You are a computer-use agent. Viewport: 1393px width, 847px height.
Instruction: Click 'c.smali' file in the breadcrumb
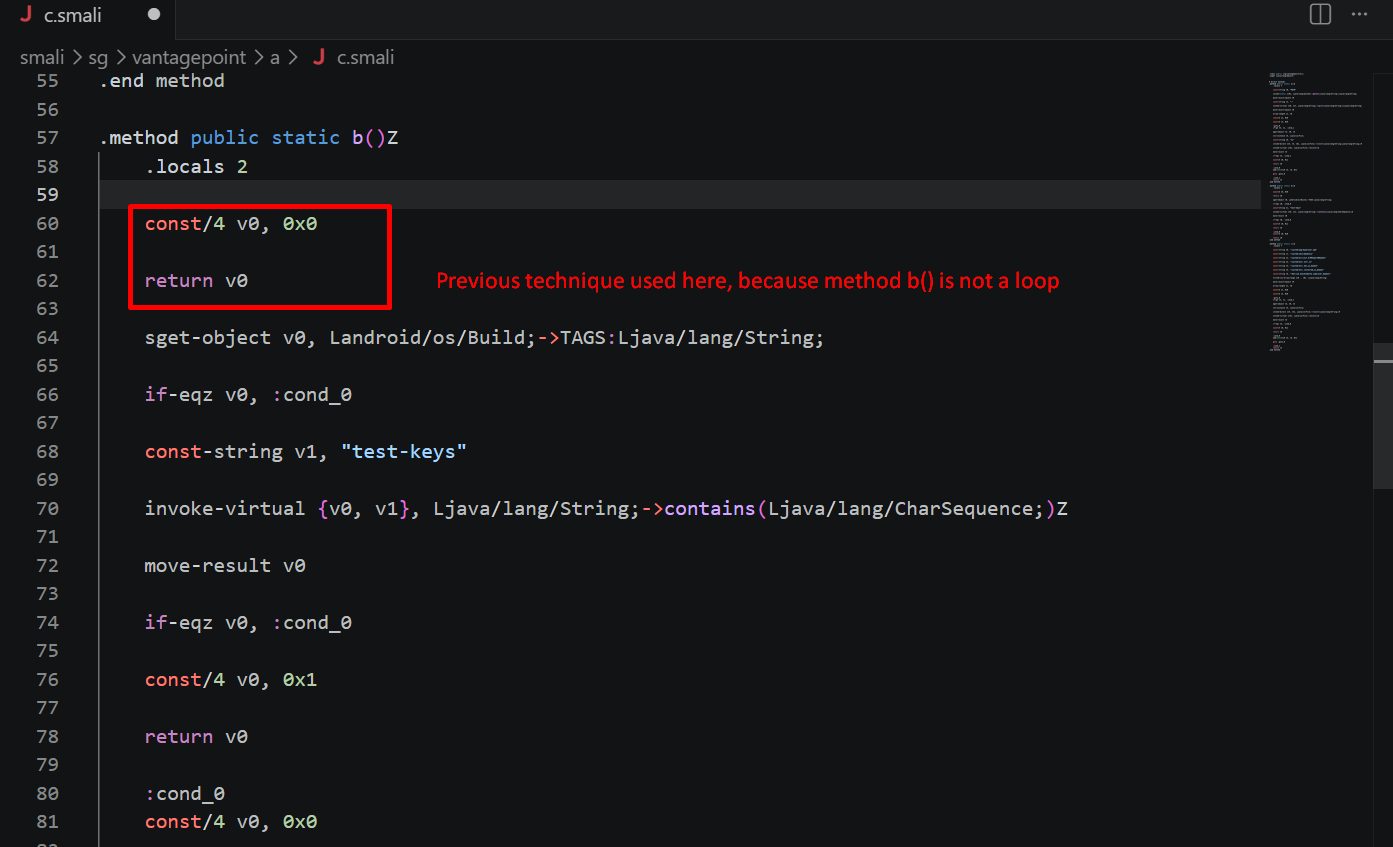(x=365, y=57)
